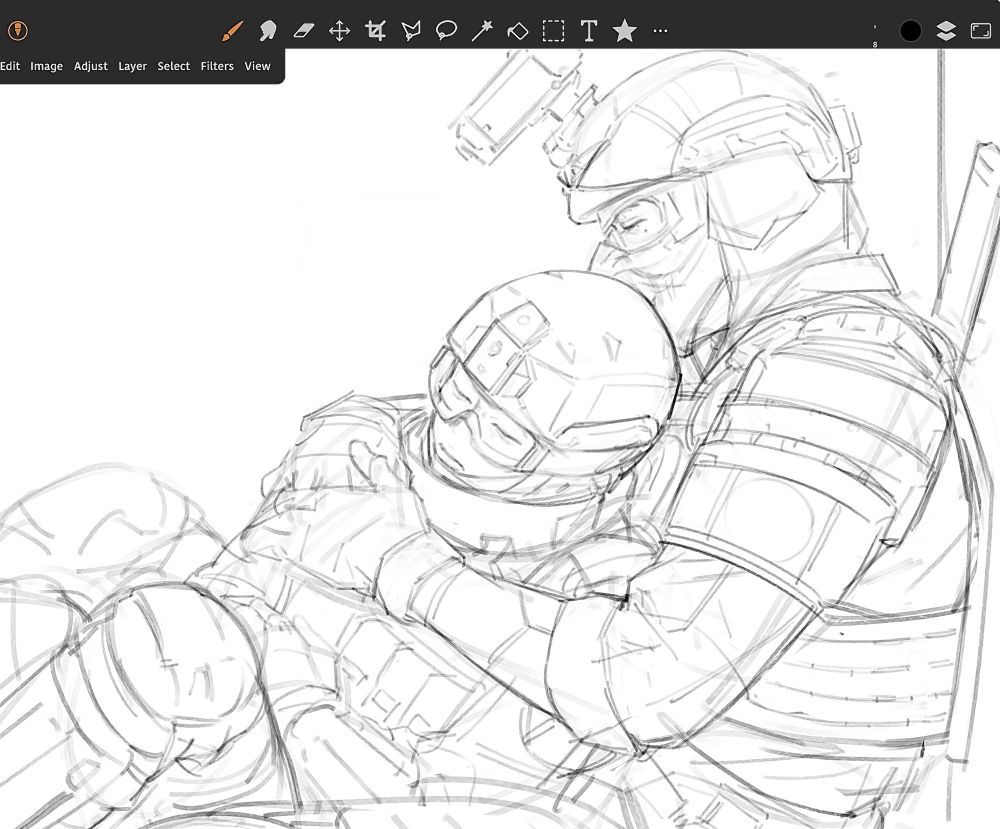Select the Move tool

click(x=339, y=30)
